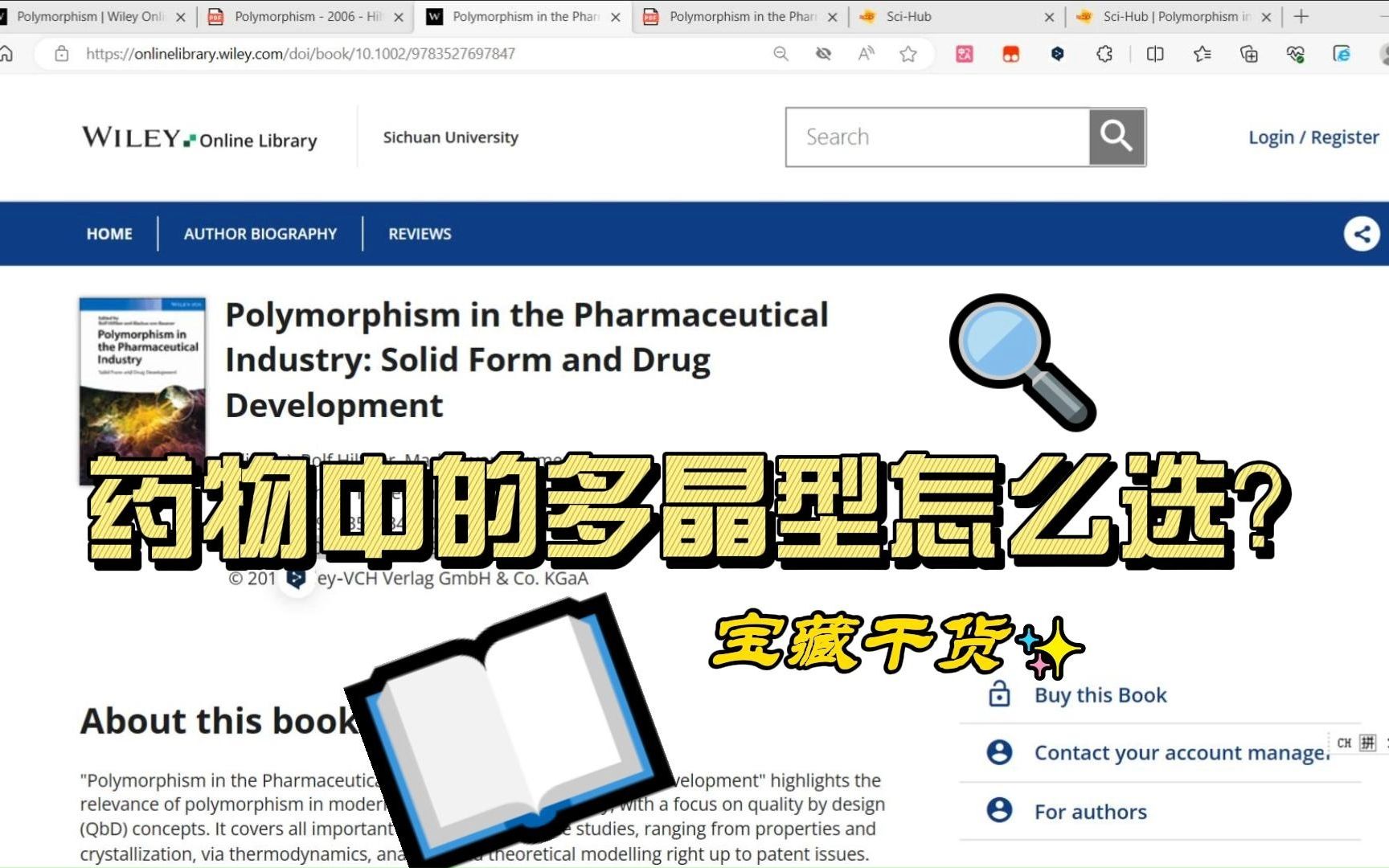Switch to the 'Sci-Hub | Polymorphism in' tab
The width and height of the screenshot is (1389, 868).
pos(1174,16)
